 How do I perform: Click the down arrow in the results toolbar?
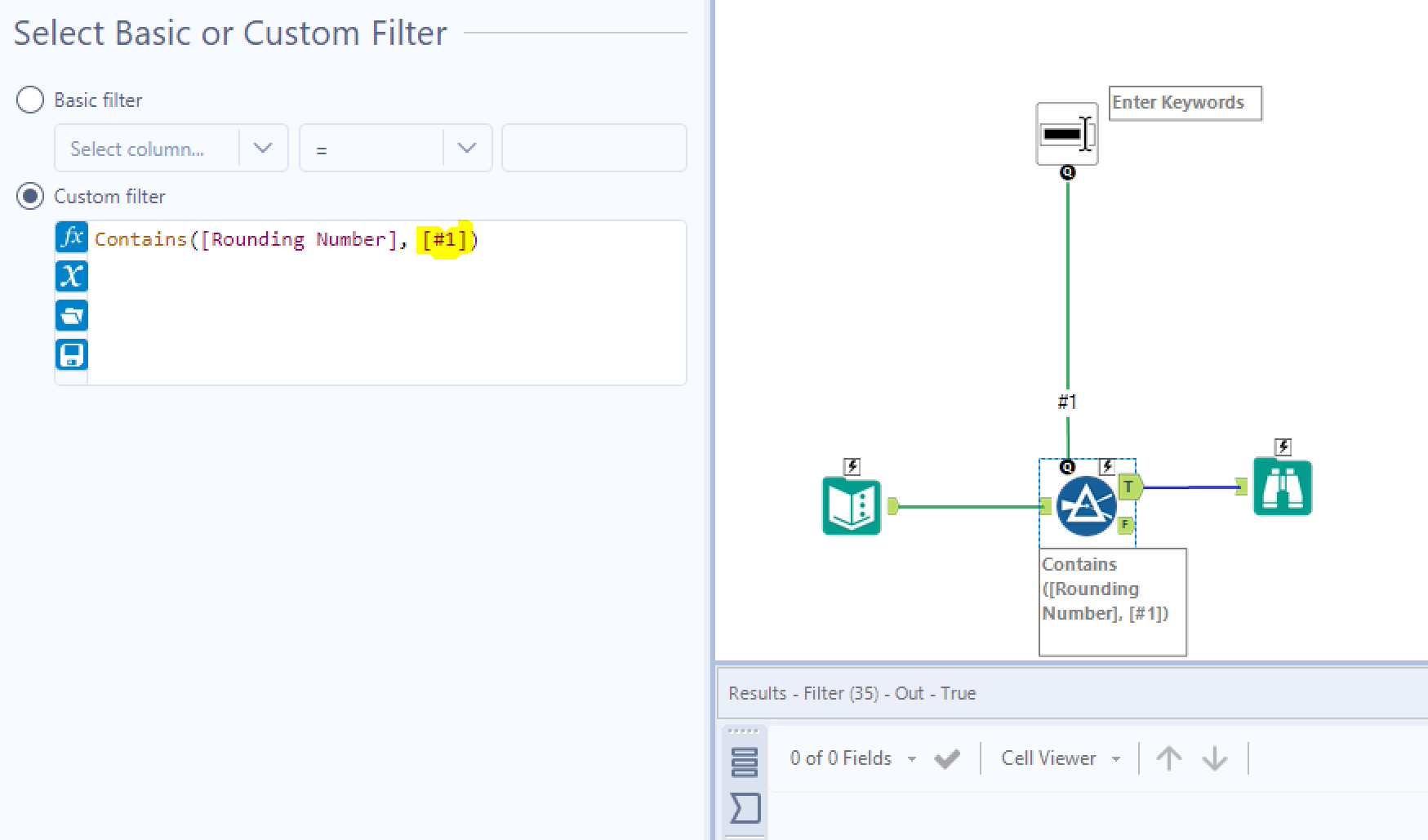(1215, 758)
